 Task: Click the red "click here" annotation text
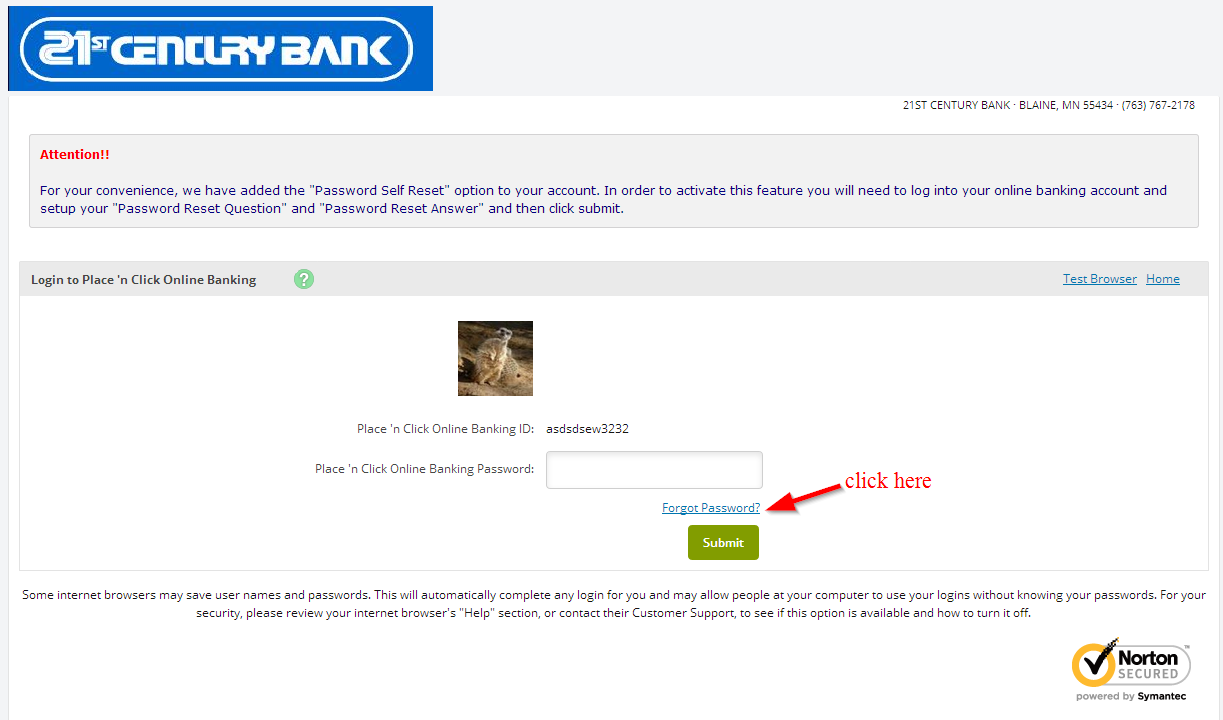(888, 481)
